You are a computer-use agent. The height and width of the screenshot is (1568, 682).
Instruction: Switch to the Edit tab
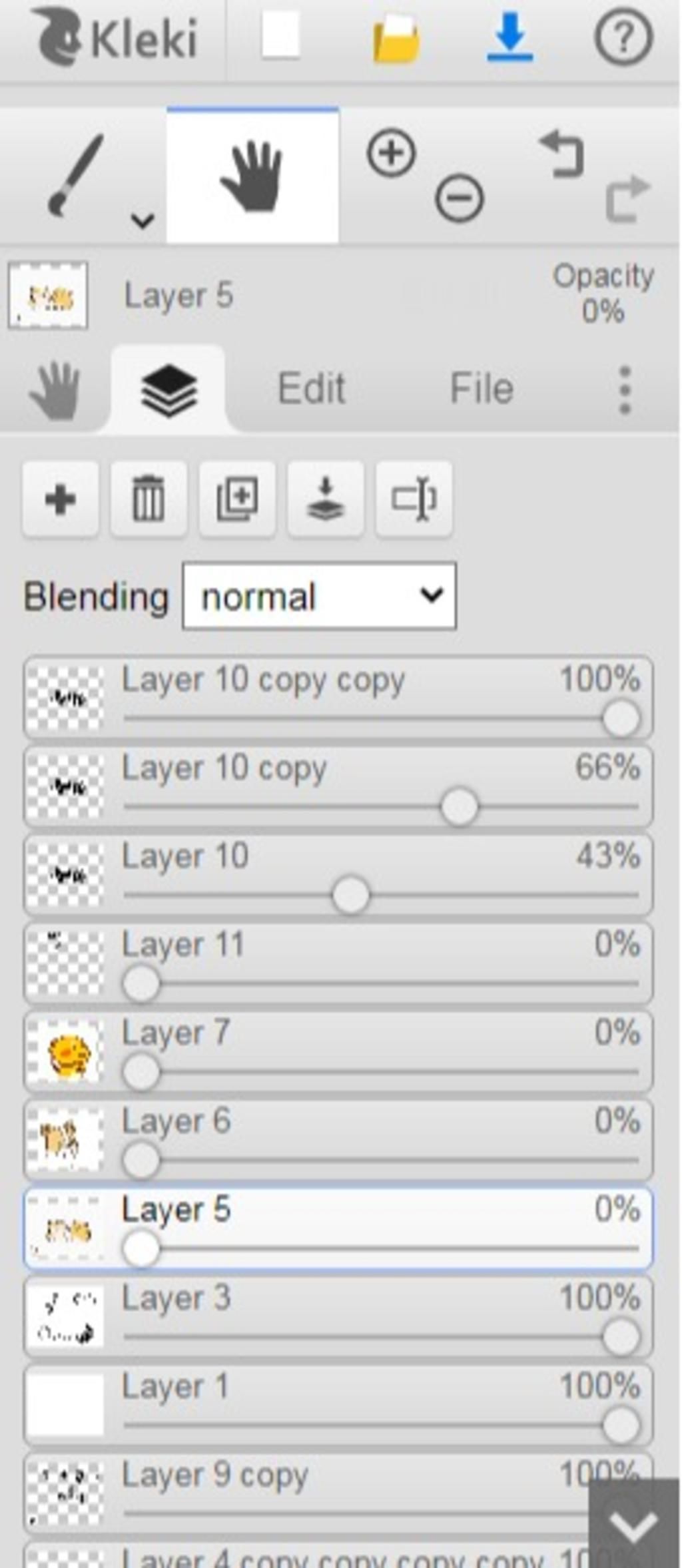pos(311,388)
